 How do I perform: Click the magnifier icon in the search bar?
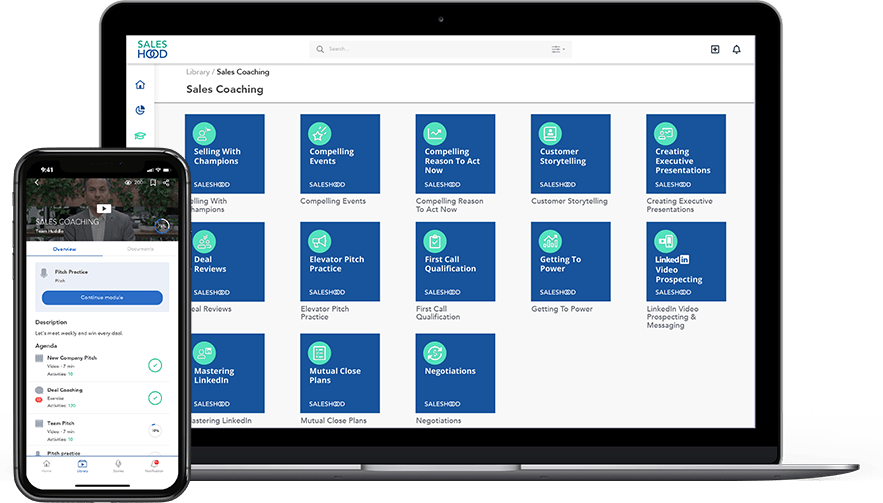pyautogui.click(x=320, y=49)
